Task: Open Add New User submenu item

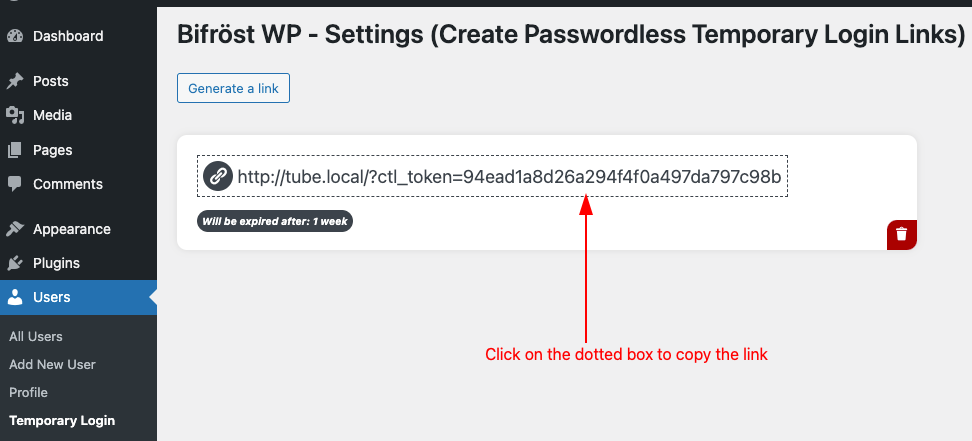Action: coord(53,364)
